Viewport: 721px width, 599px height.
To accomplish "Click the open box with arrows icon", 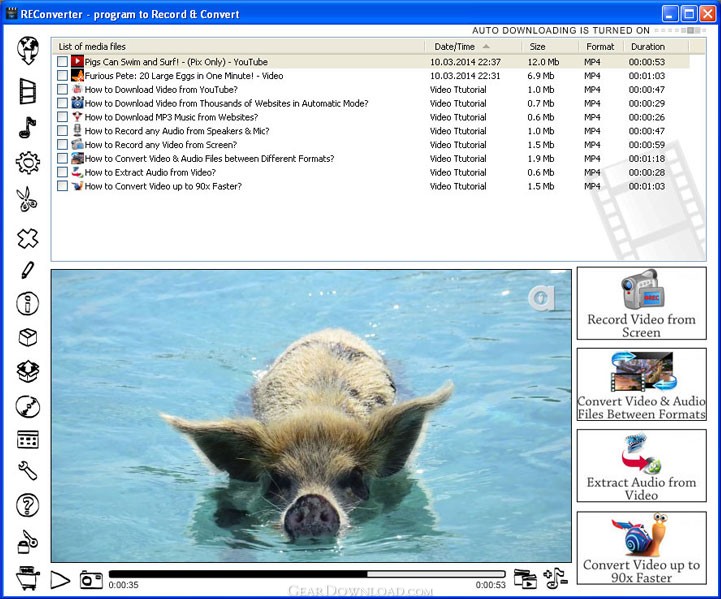I will (x=28, y=371).
